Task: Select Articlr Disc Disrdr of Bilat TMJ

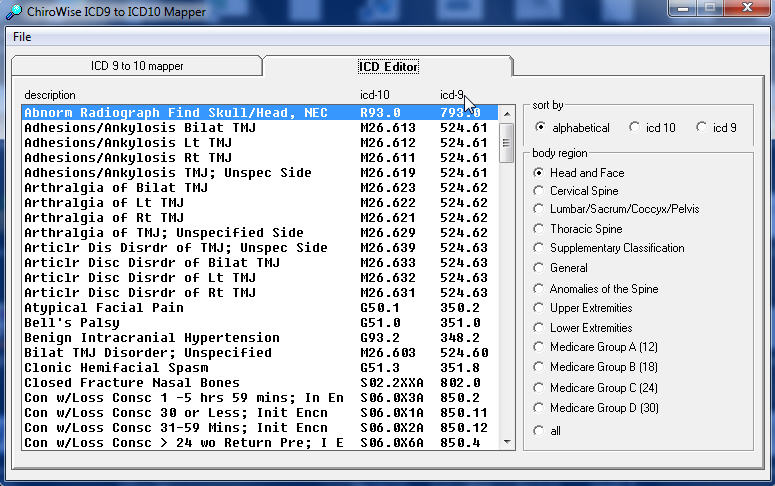Action: (260, 263)
